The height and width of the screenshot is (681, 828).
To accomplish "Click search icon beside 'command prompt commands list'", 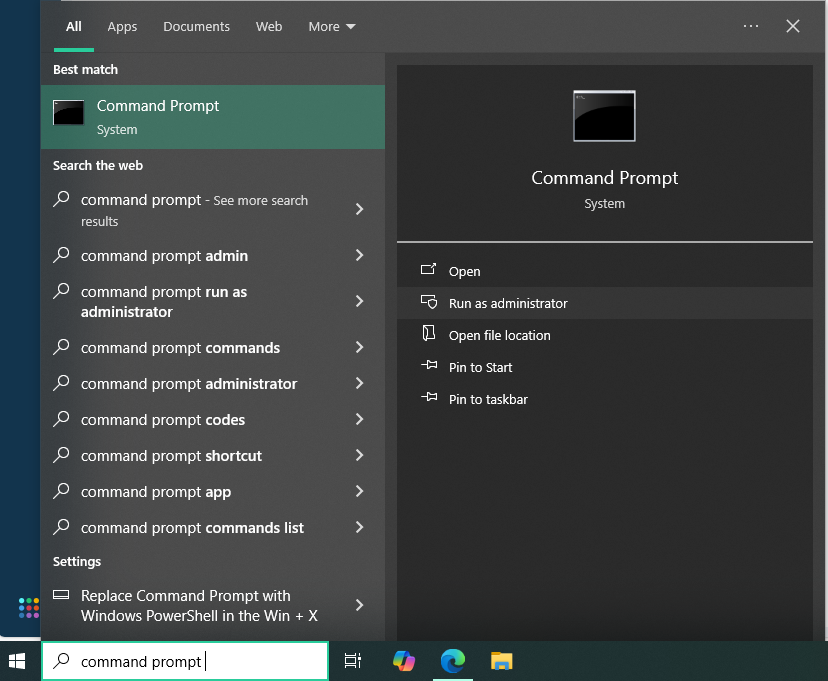I will (61, 526).
